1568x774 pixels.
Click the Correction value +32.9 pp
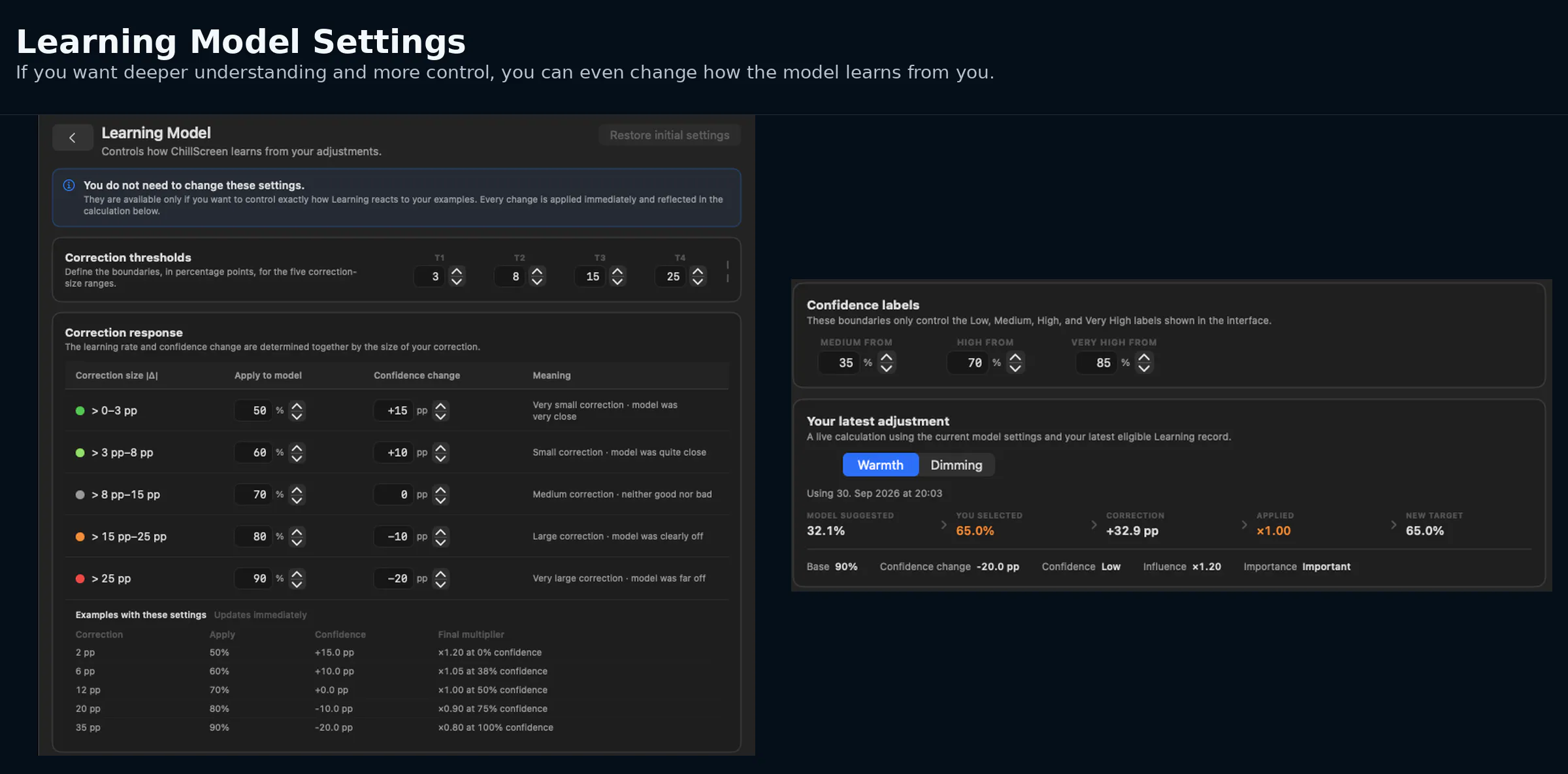tap(1132, 531)
